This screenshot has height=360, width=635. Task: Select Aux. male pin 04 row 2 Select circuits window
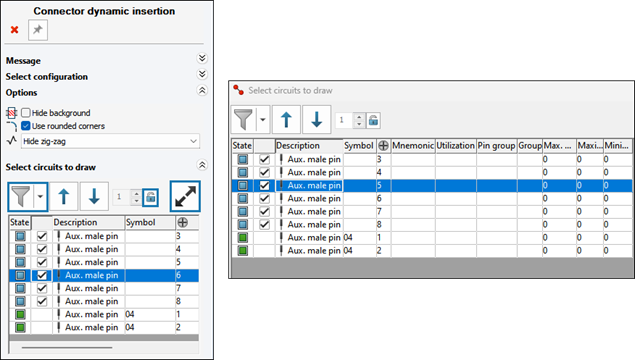(432, 250)
